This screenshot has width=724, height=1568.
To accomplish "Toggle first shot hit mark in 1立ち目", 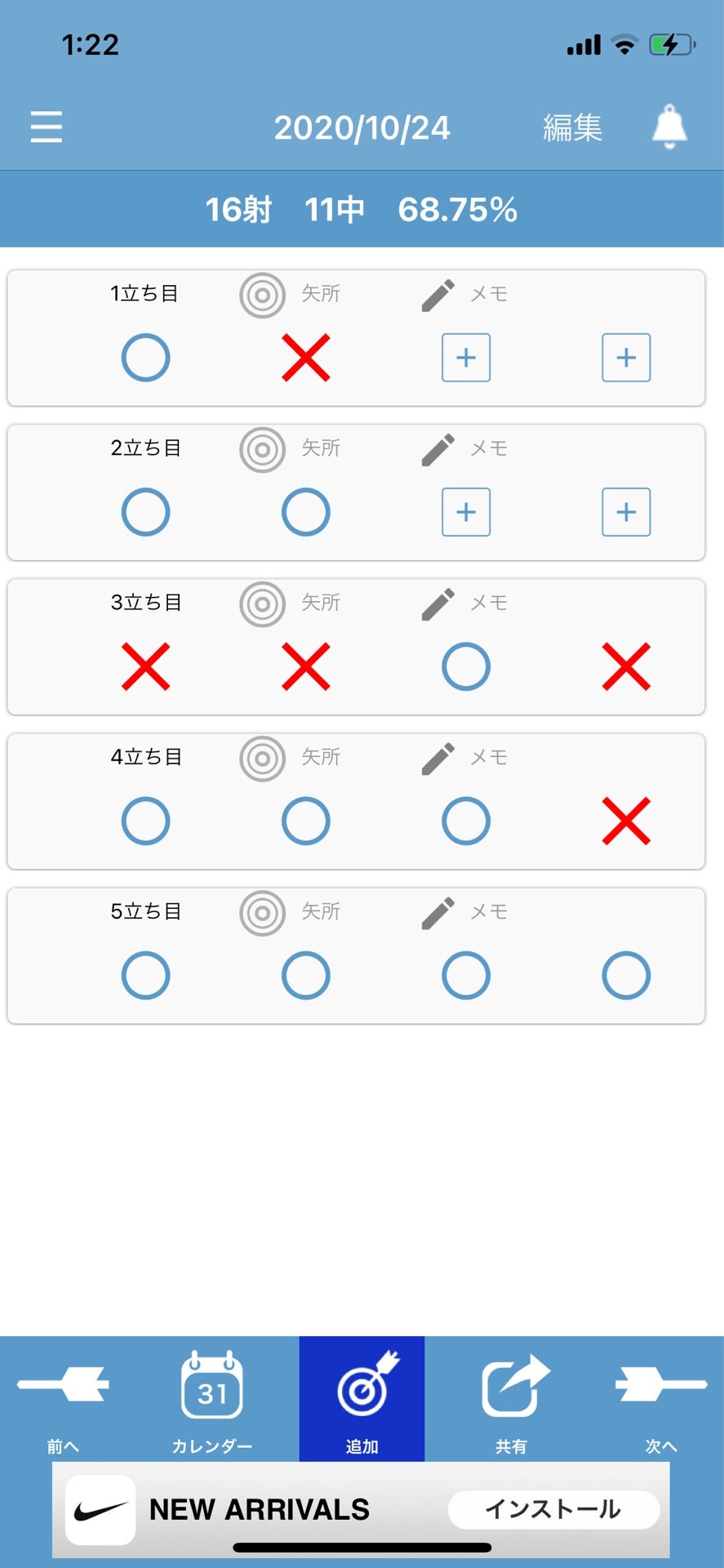I will point(145,358).
